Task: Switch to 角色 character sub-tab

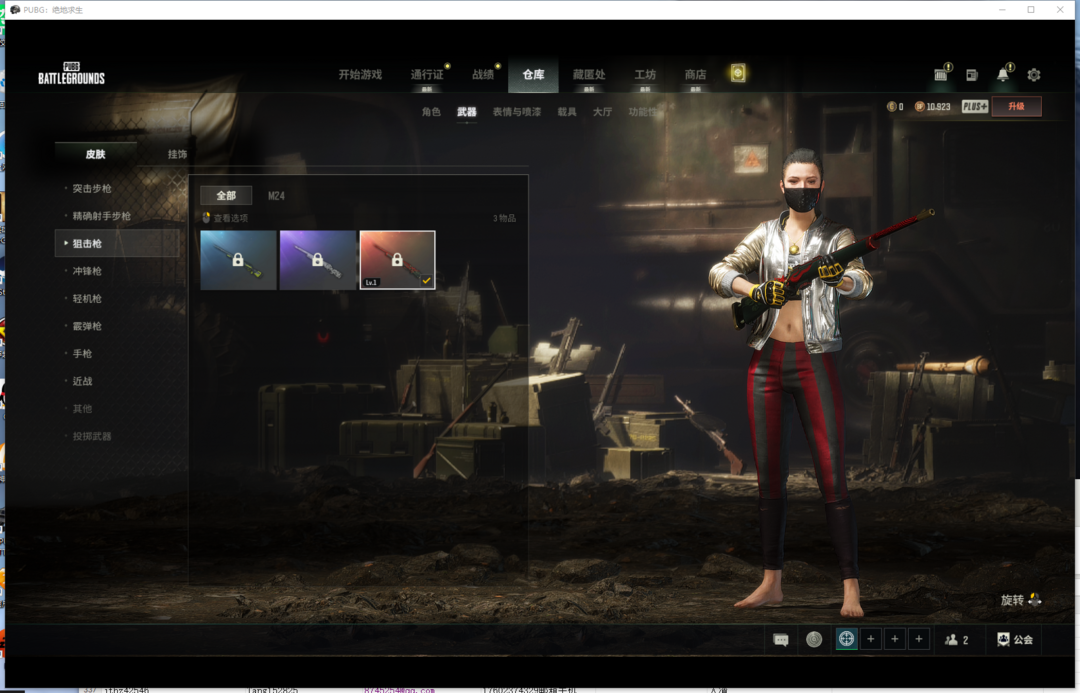Action: (431, 112)
